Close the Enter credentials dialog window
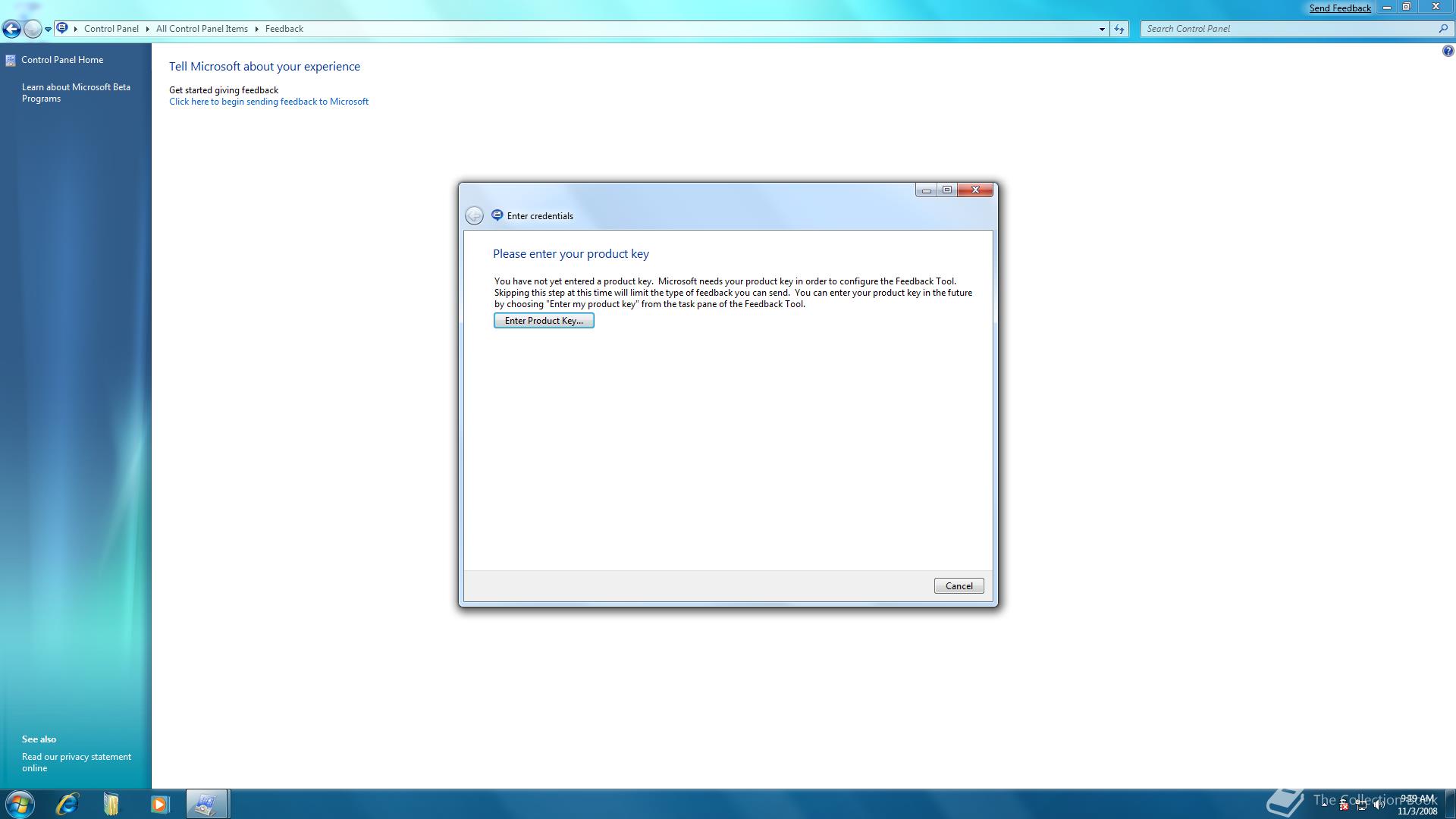Image resolution: width=1456 pixels, height=819 pixels. click(975, 190)
